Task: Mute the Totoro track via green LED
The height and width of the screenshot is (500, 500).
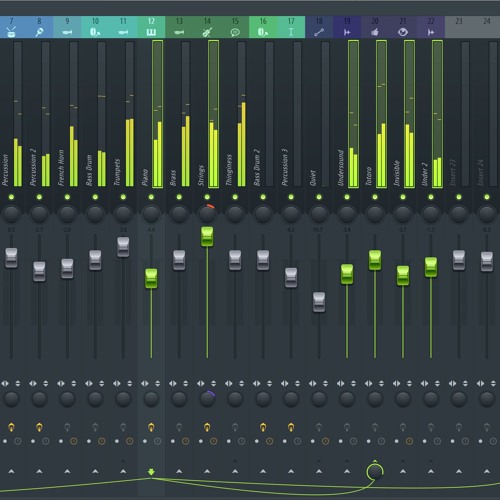Action: tap(375, 197)
